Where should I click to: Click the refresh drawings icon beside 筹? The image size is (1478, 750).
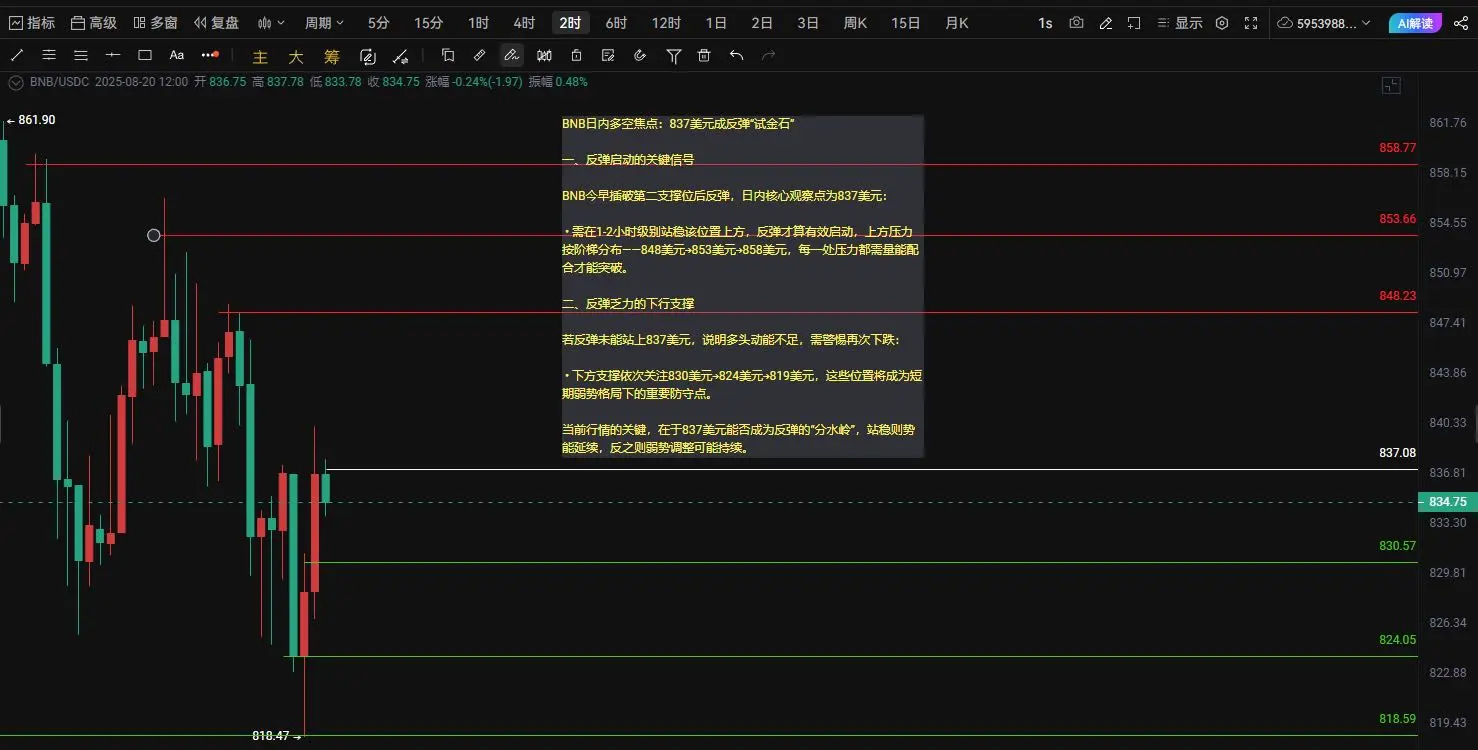click(368, 56)
